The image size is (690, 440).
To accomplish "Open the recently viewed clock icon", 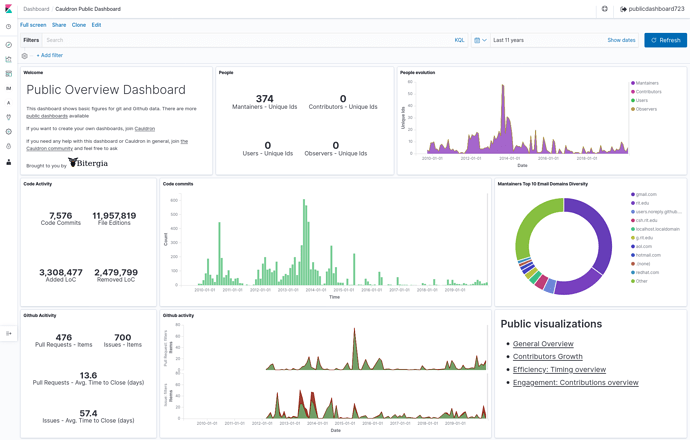I will click(8, 27).
